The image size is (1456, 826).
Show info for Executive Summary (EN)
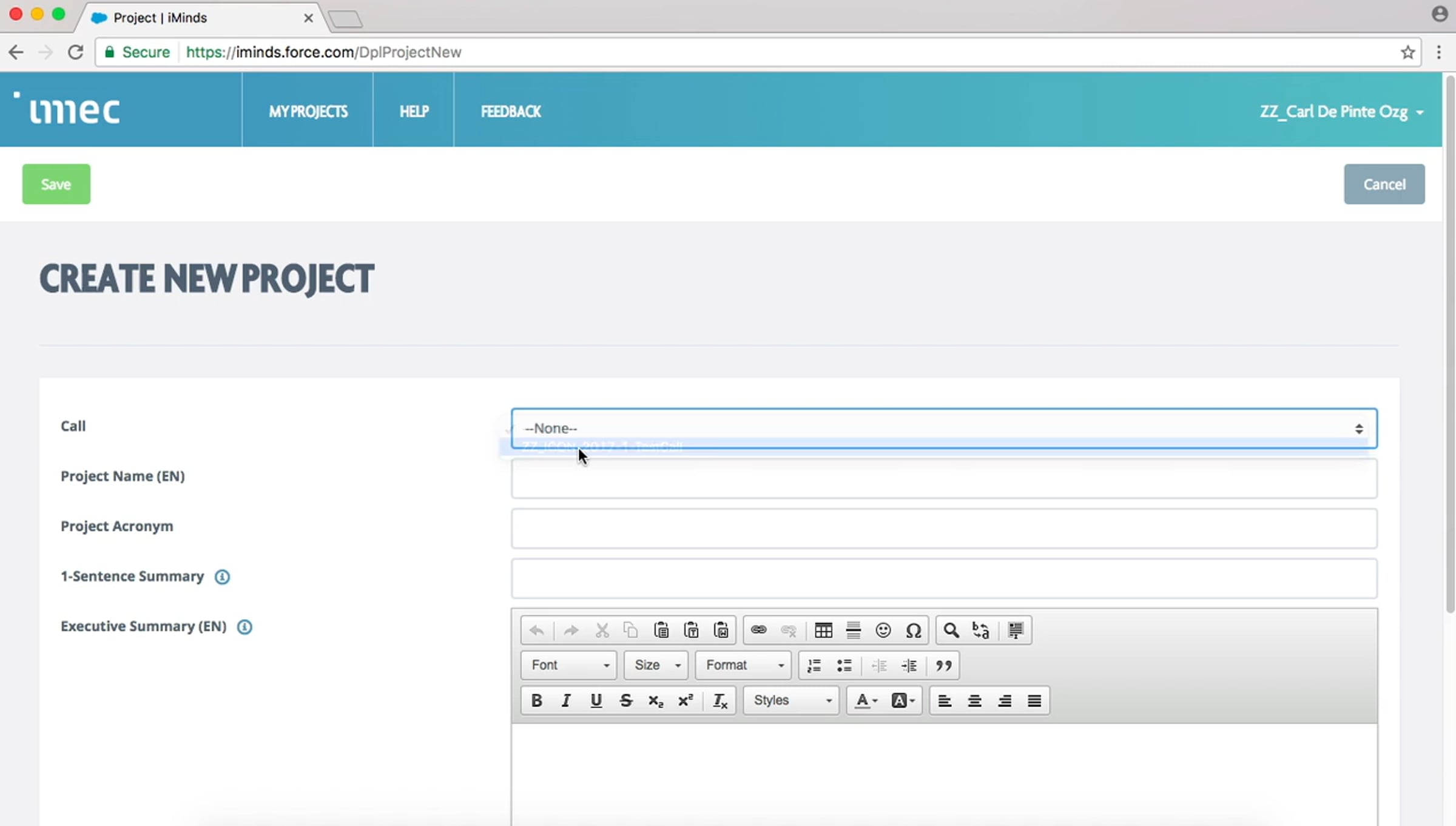tap(244, 627)
